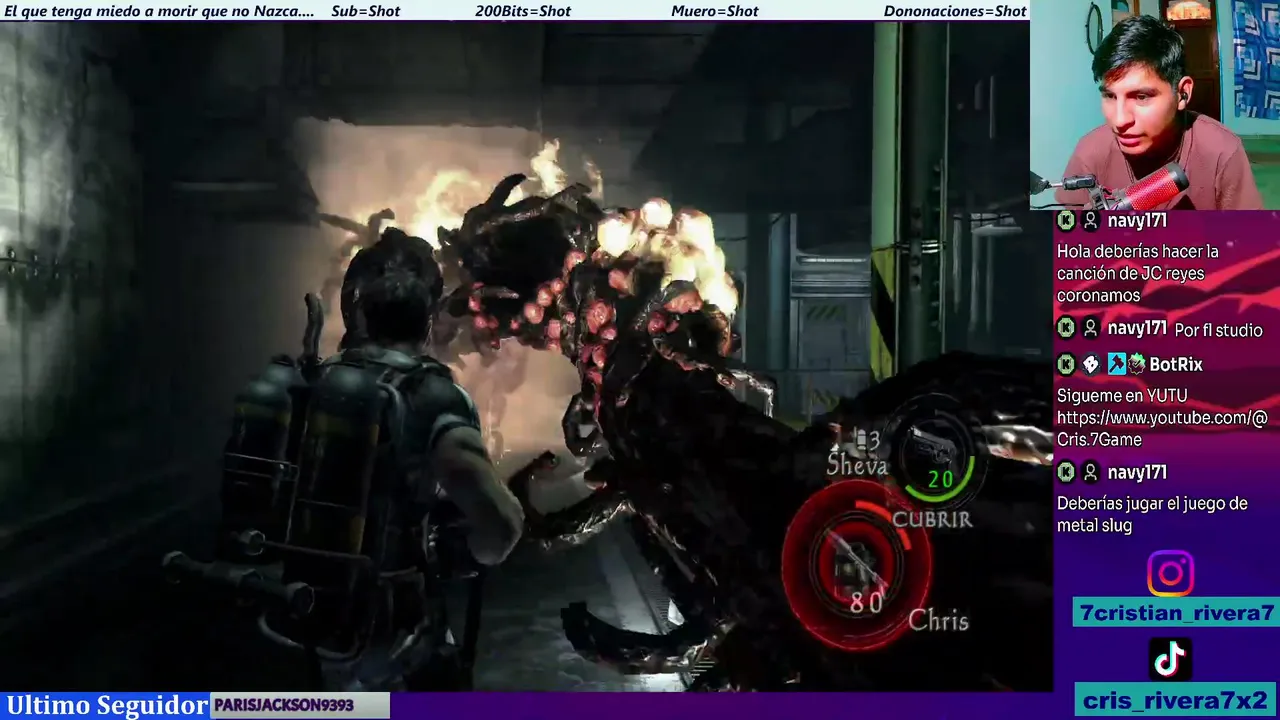This screenshot has height=720, width=1280.
Task: Click the Sheva partner name in HUD
Action: [x=857, y=466]
